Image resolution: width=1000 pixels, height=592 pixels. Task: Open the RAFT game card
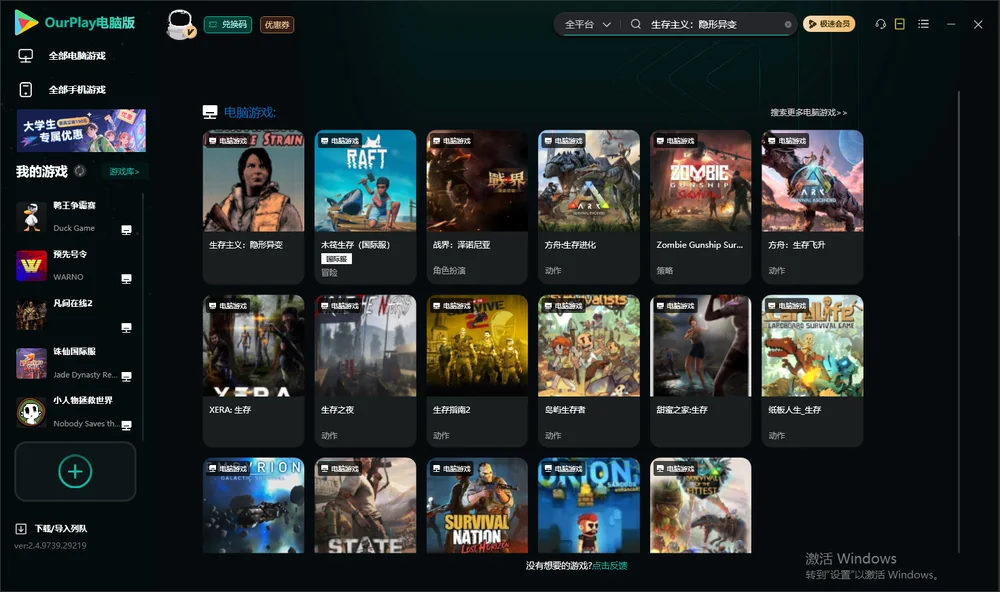coord(365,207)
